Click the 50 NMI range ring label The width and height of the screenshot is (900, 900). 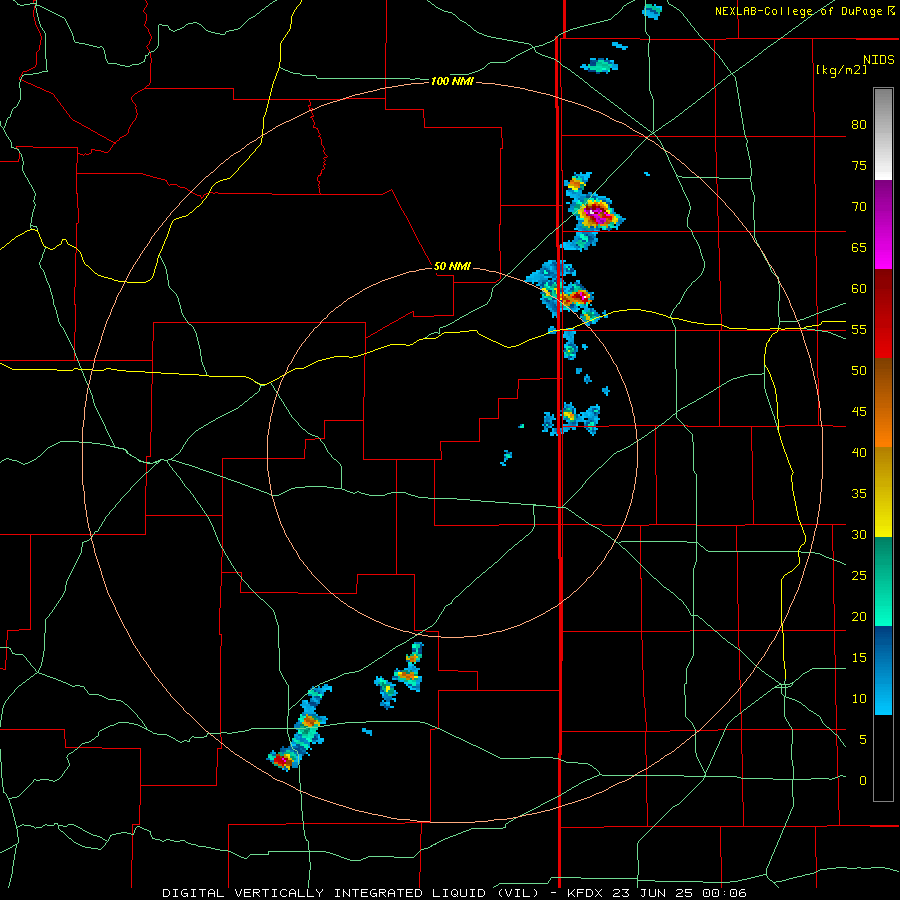(452, 266)
